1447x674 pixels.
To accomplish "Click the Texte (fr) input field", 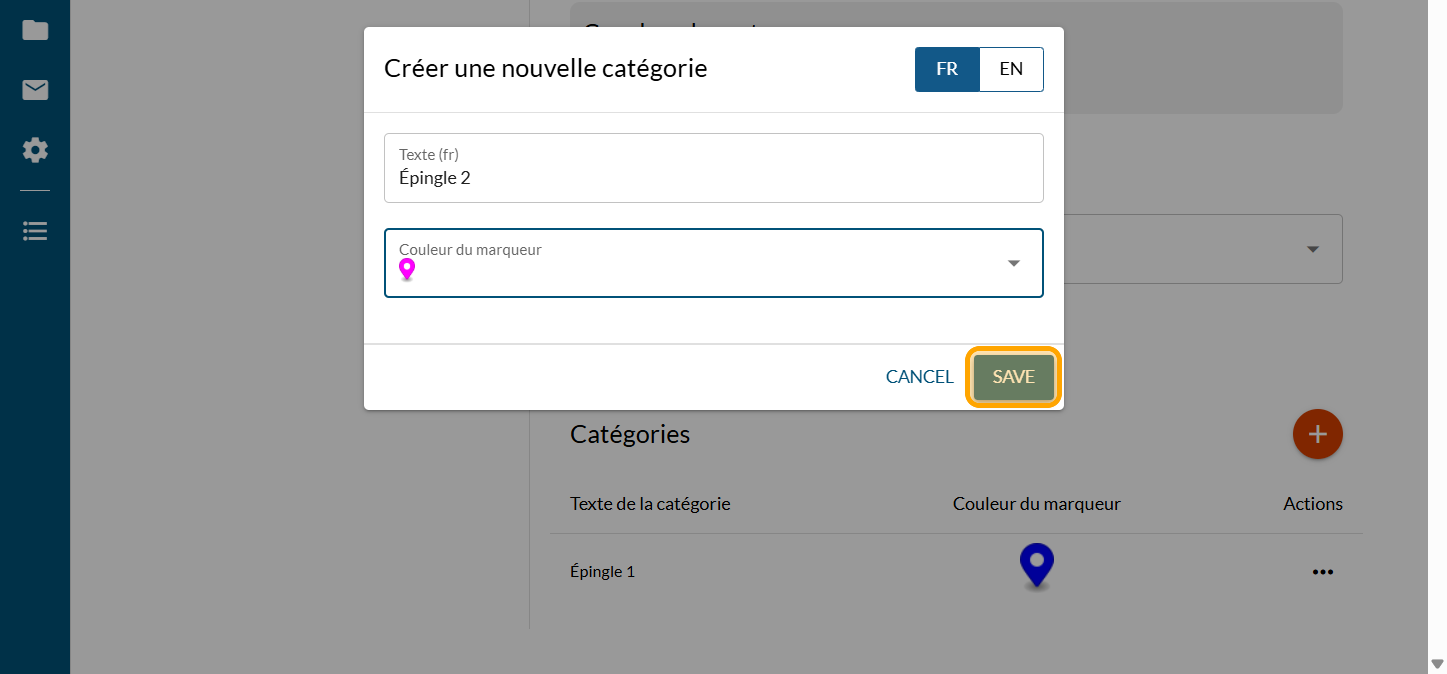I will (x=713, y=178).
